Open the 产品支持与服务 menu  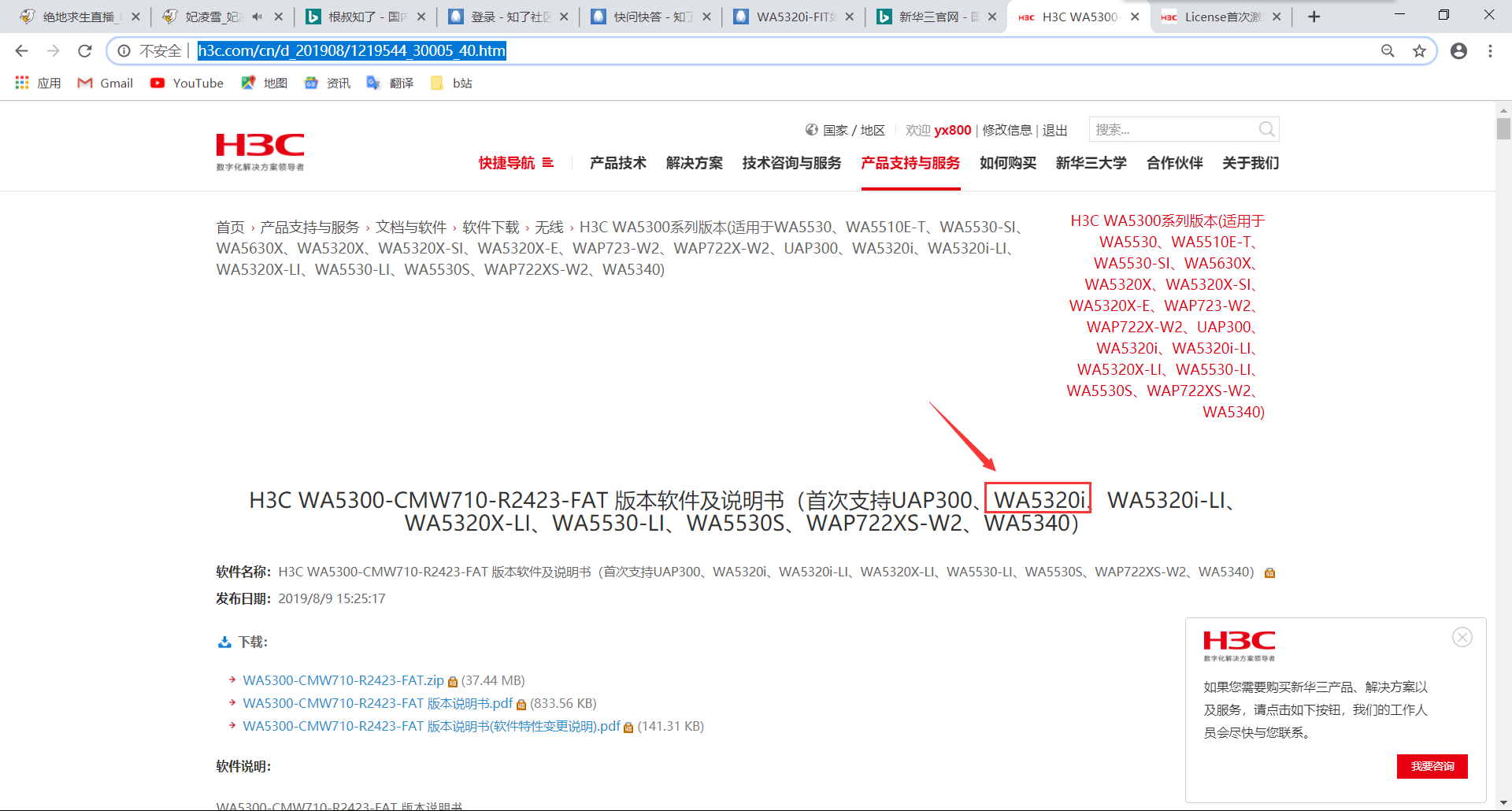click(910, 163)
